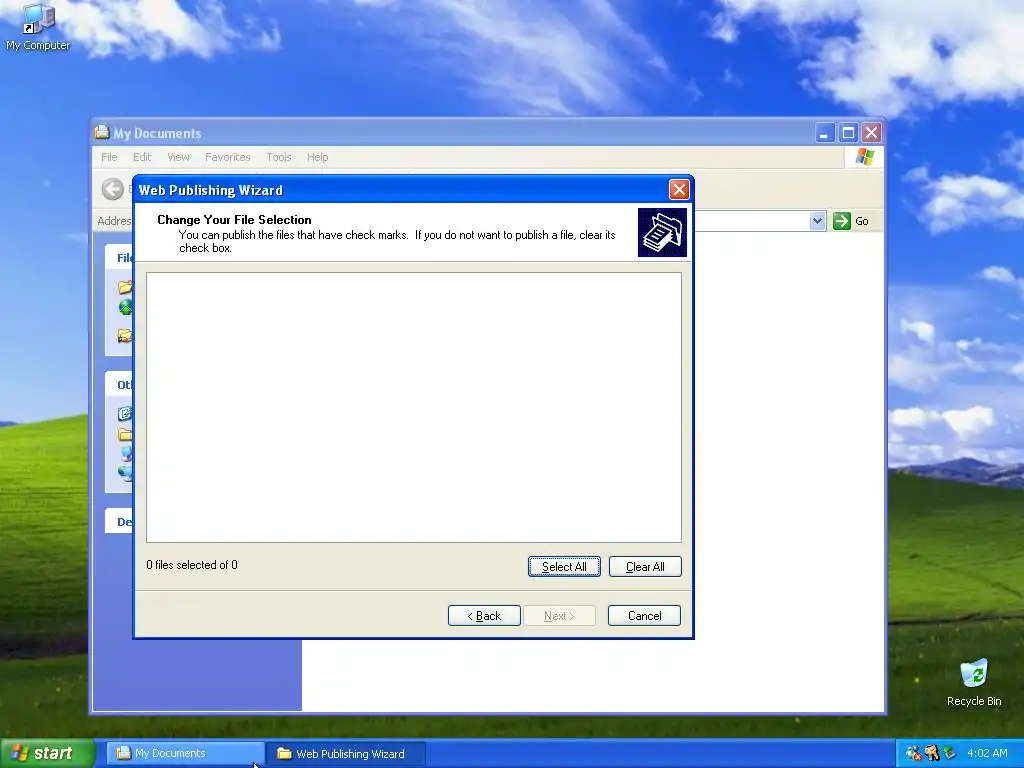Click the Back arrow in My Documents toolbar
This screenshot has width=1024, height=768.
point(113,189)
